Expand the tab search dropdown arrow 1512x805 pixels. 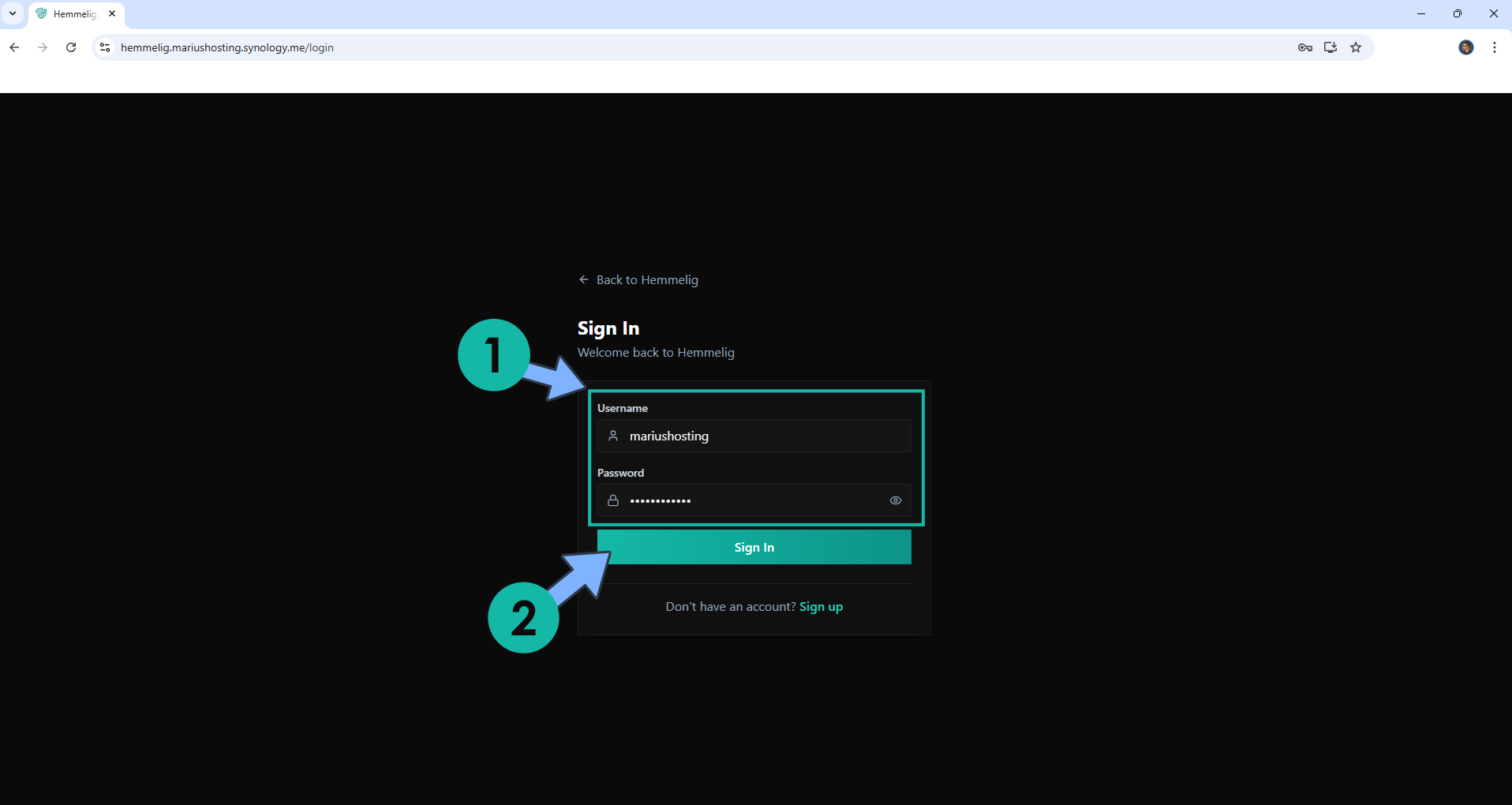point(13,13)
